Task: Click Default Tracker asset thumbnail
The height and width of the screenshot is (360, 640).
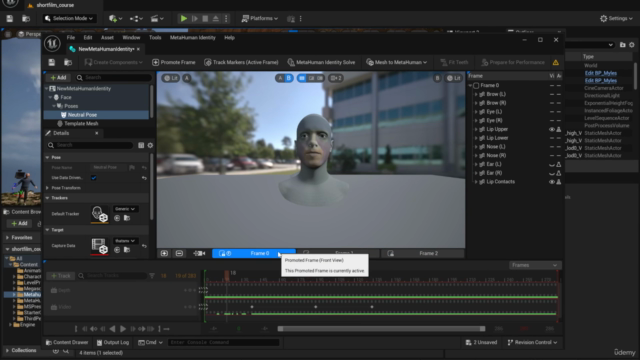Action: 99,213
